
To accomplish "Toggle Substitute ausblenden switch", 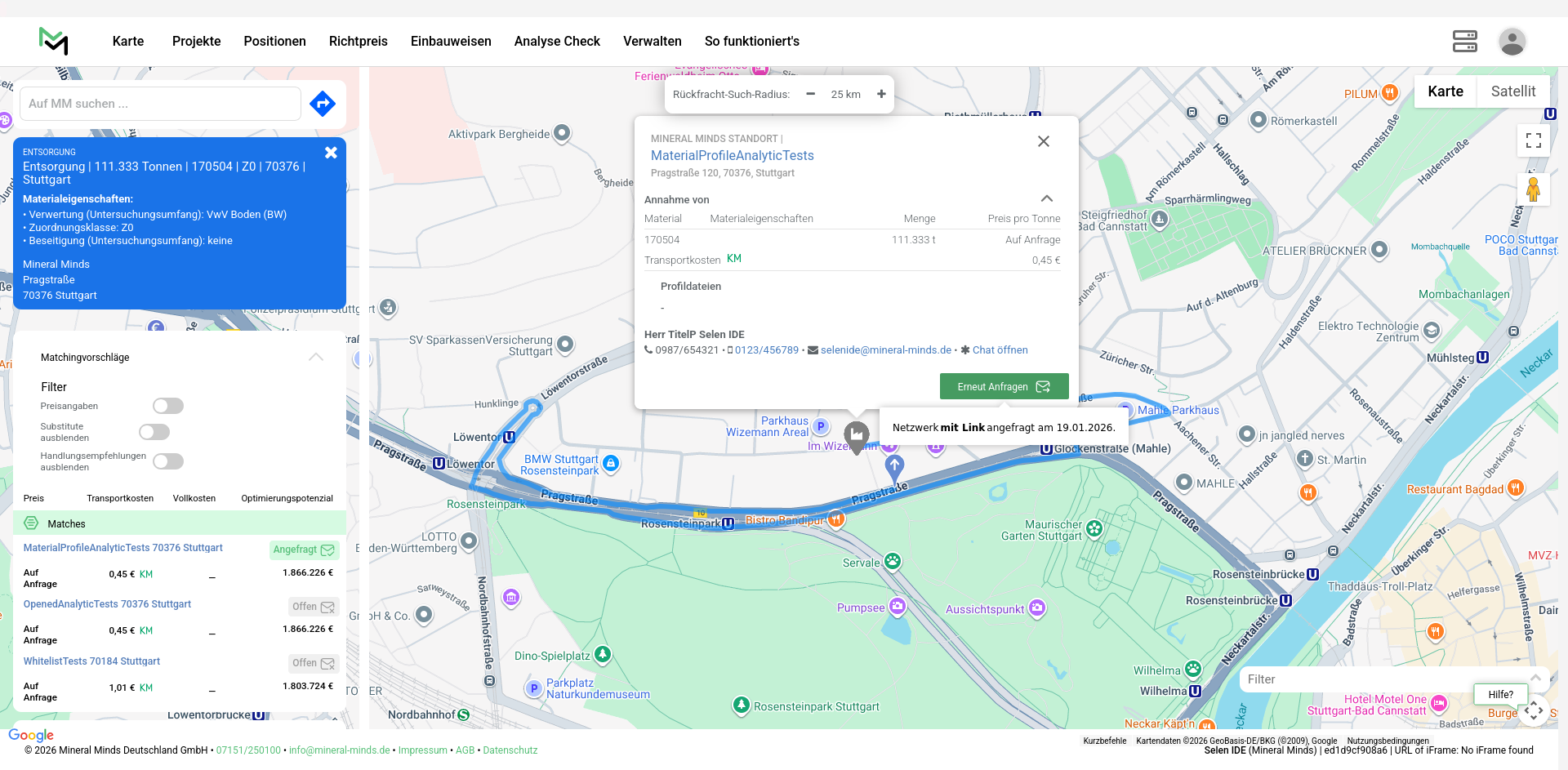I will [154, 432].
